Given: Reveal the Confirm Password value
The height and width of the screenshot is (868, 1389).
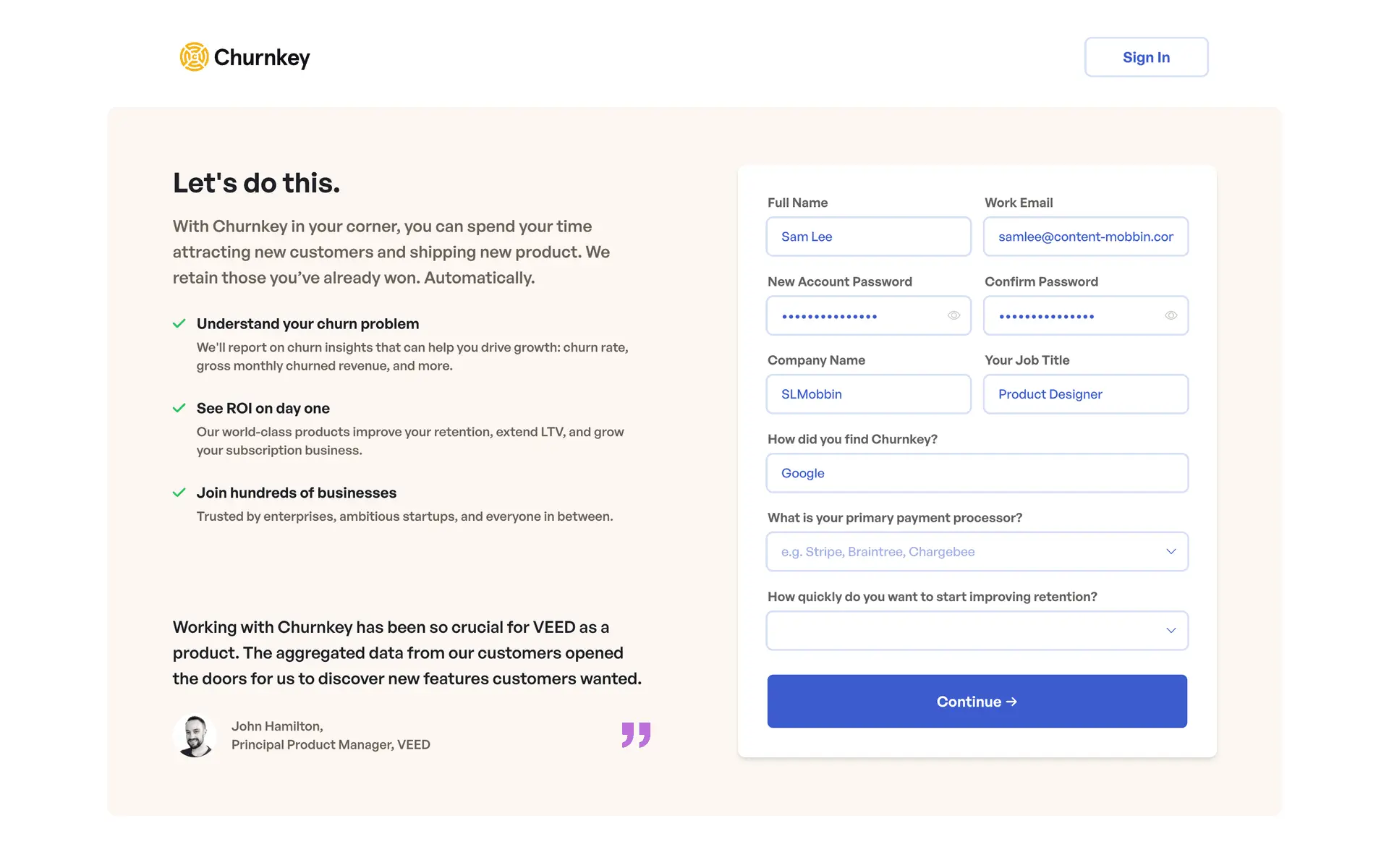Looking at the screenshot, I should point(1171,315).
